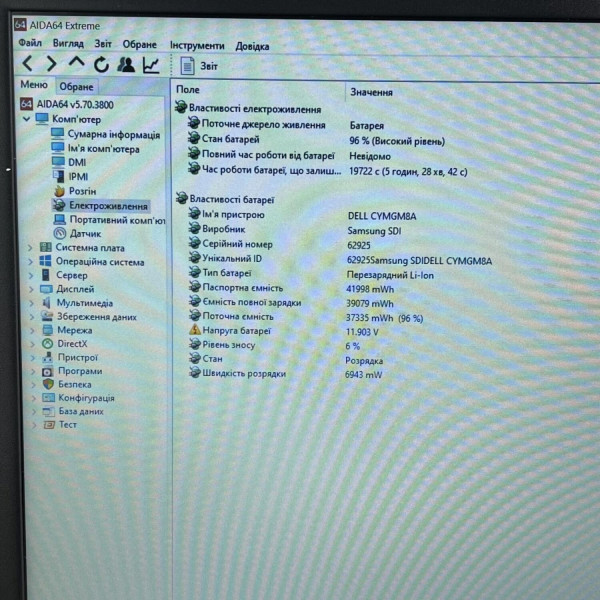Click the Системна плата motherboard icon
Screen dimensions: 600x600
46,247
